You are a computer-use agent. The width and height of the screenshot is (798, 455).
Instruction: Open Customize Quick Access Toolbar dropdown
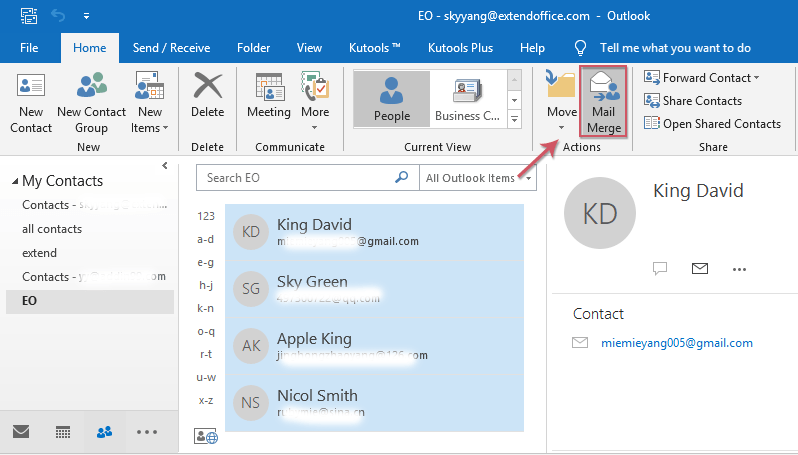click(87, 16)
